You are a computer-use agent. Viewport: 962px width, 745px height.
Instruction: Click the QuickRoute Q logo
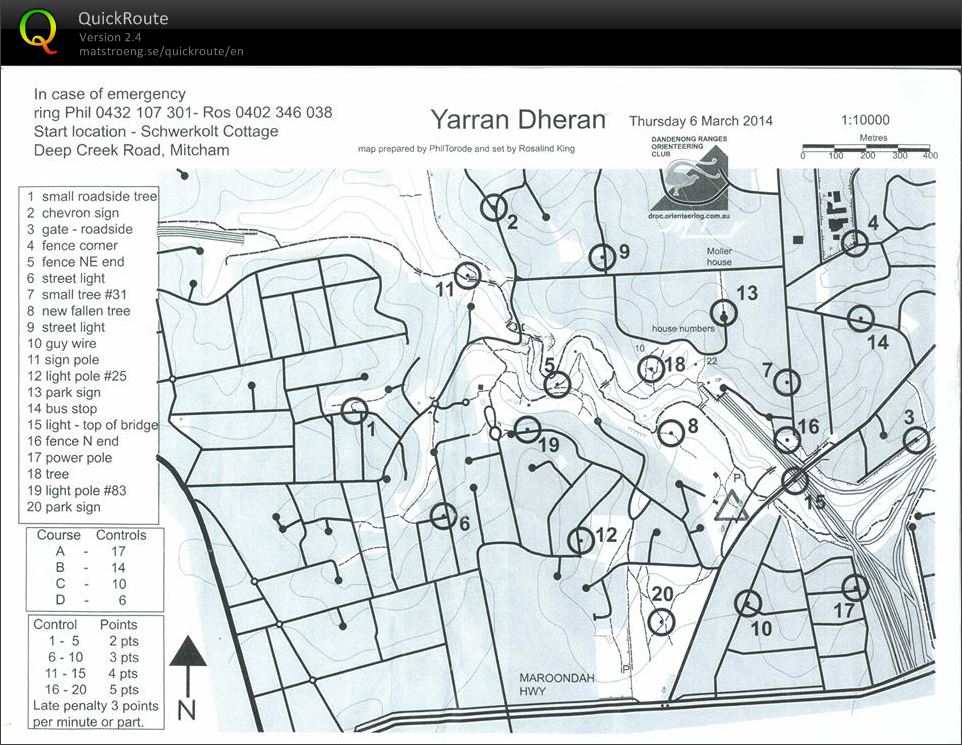[38, 30]
